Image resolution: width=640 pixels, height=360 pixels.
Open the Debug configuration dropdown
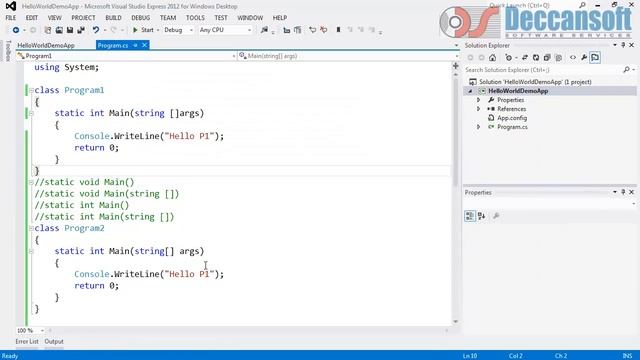pos(178,30)
